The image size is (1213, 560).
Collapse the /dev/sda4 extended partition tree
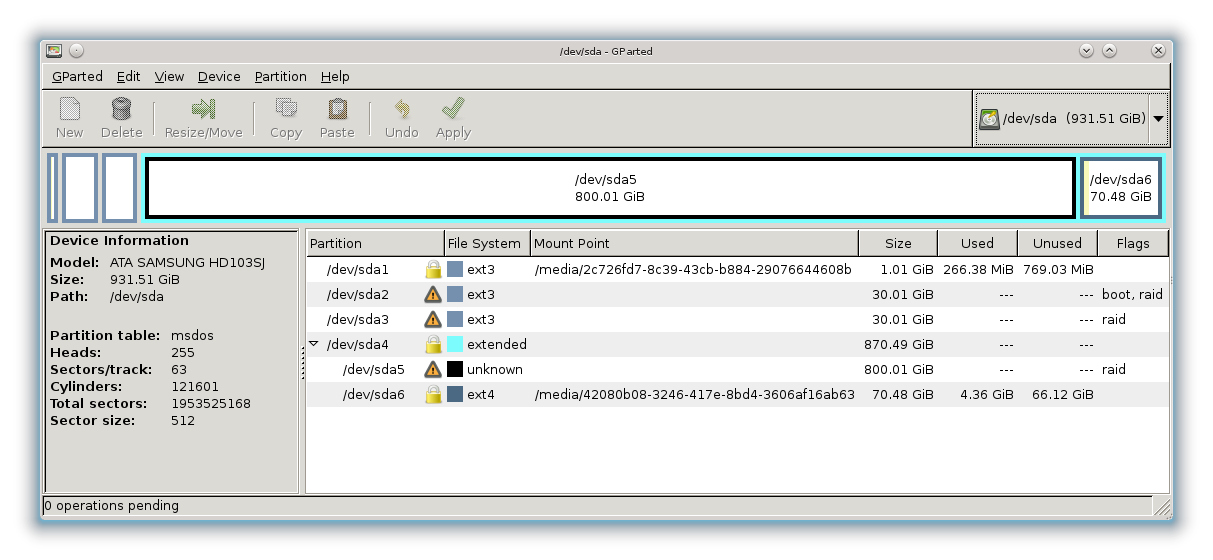pyautogui.click(x=314, y=344)
